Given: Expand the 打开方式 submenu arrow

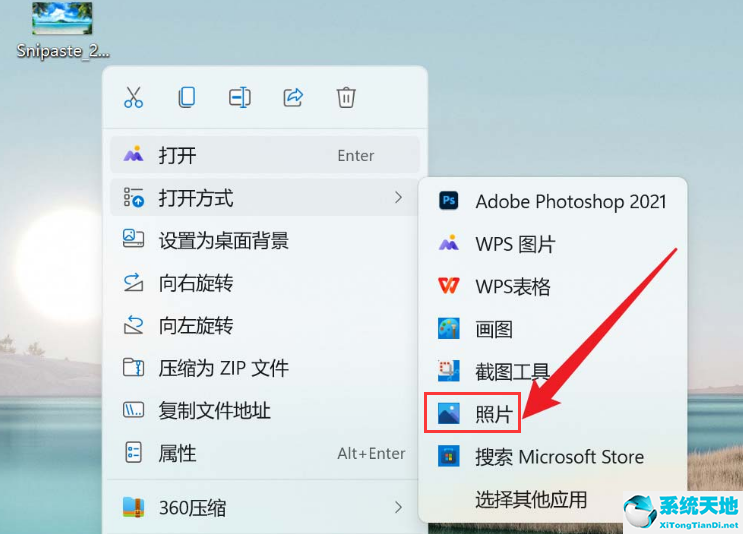Looking at the screenshot, I should pyautogui.click(x=398, y=198).
